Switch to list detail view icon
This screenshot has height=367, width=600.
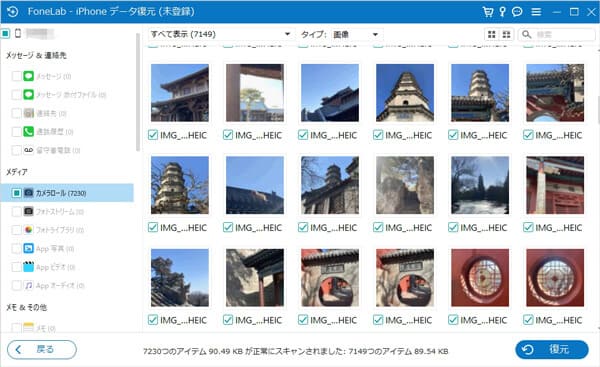(506, 34)
